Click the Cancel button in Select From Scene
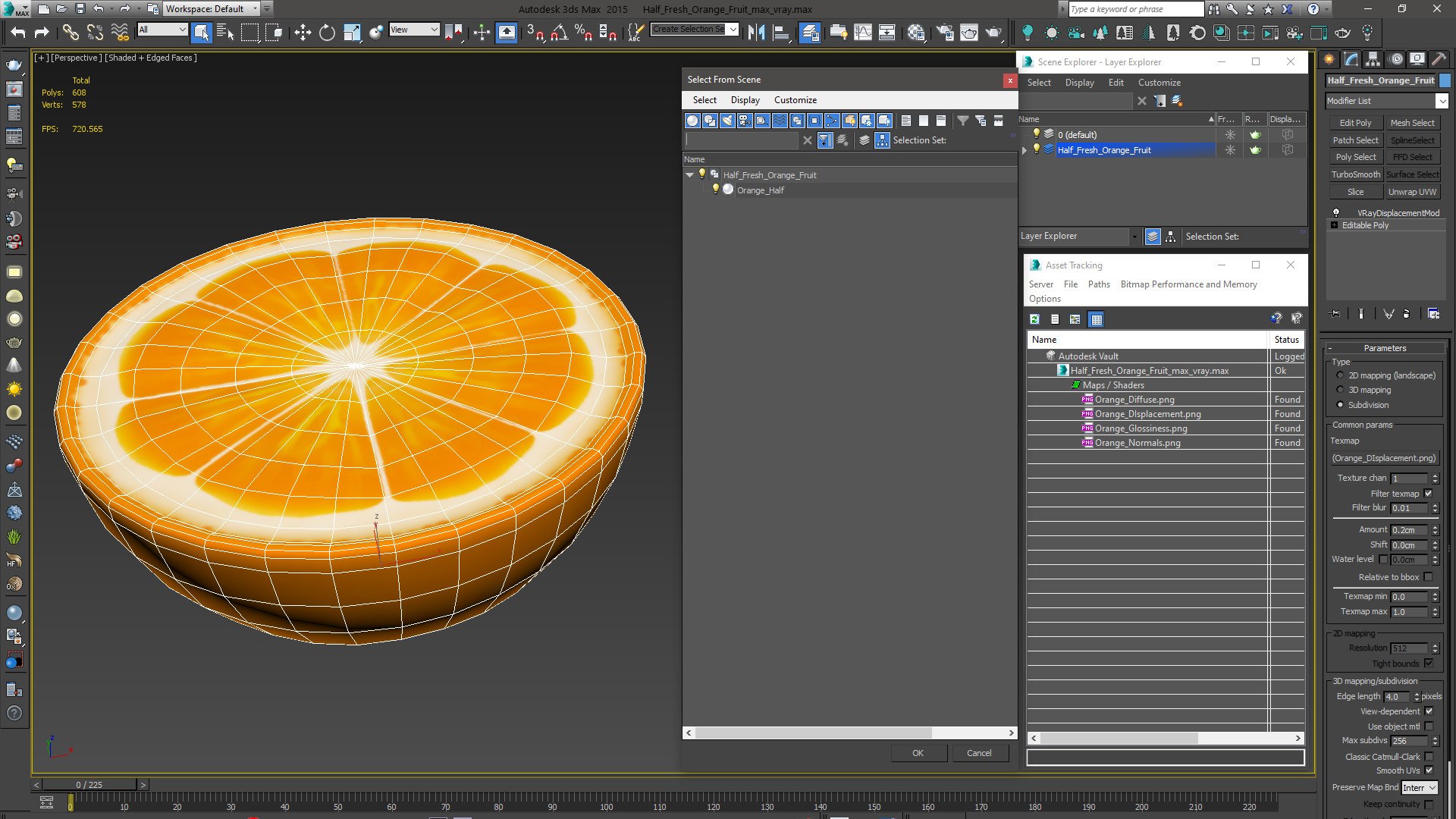 click(978, 753)
